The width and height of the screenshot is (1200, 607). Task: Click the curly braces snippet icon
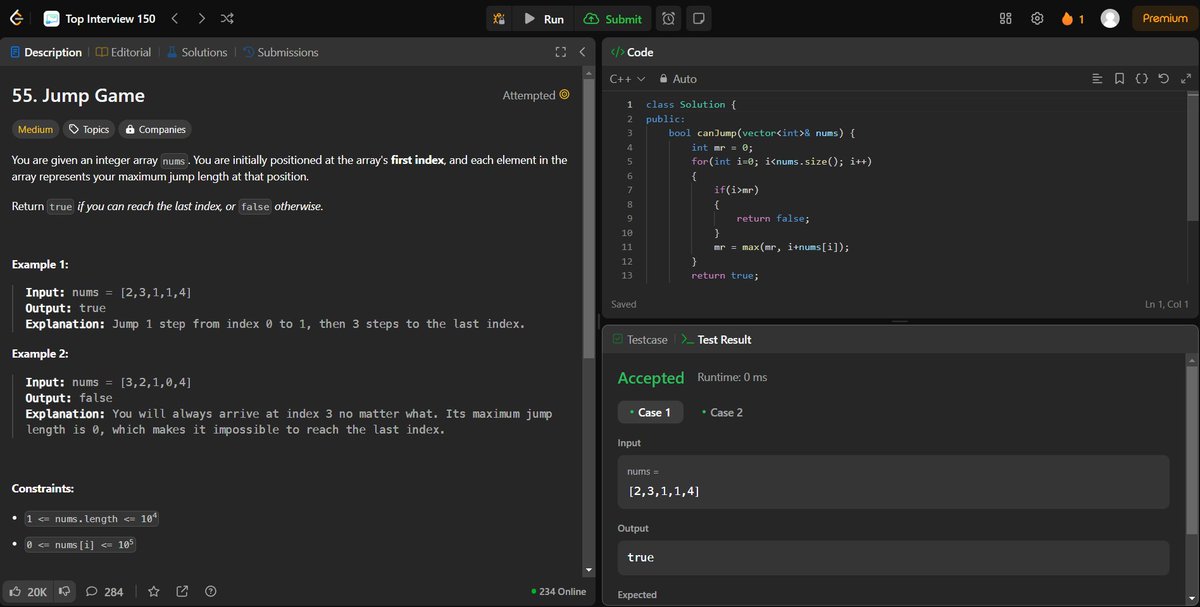(x=1141, y=78)
